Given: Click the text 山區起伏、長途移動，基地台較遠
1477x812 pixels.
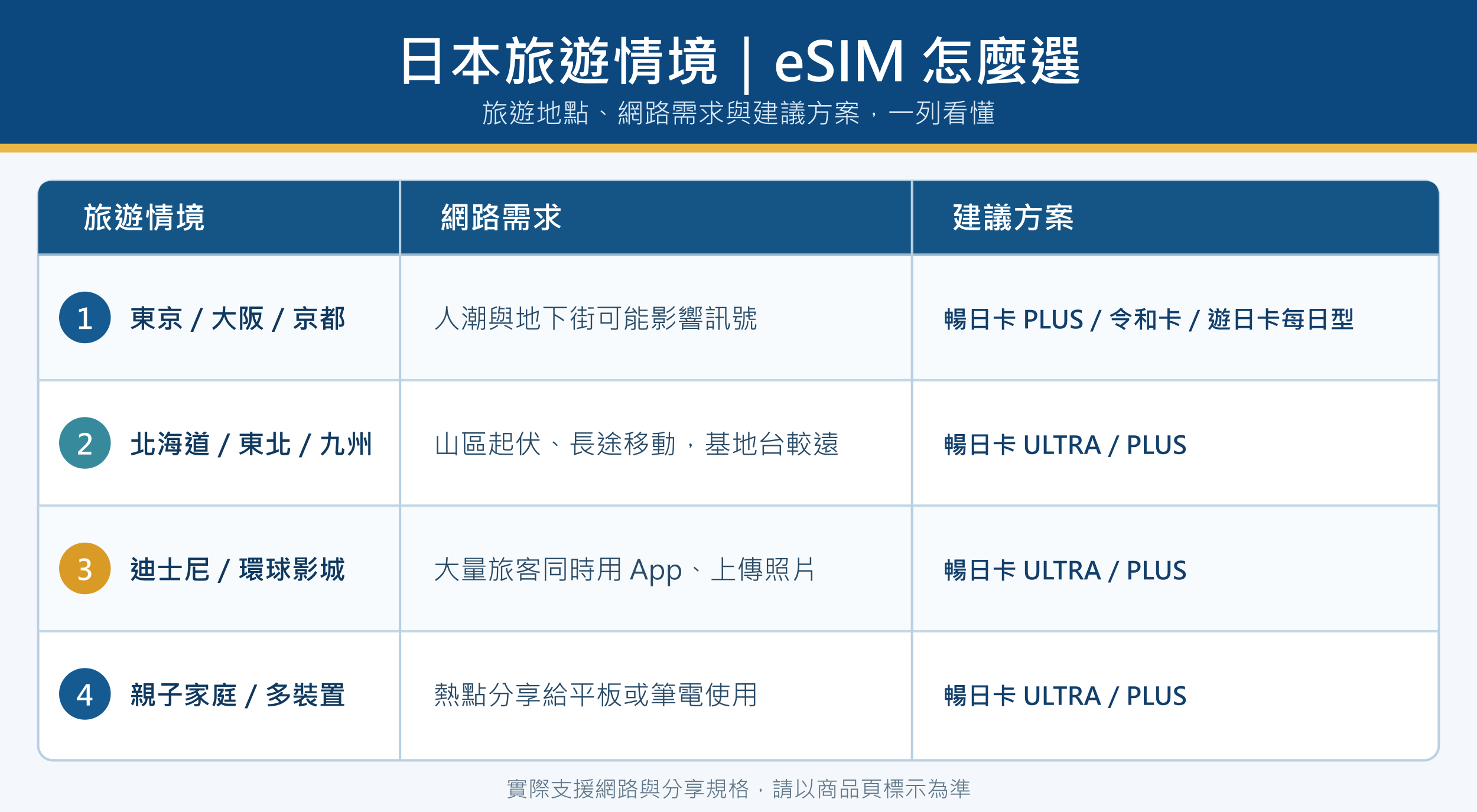Looking at the screenshot, I should [636, 444].
